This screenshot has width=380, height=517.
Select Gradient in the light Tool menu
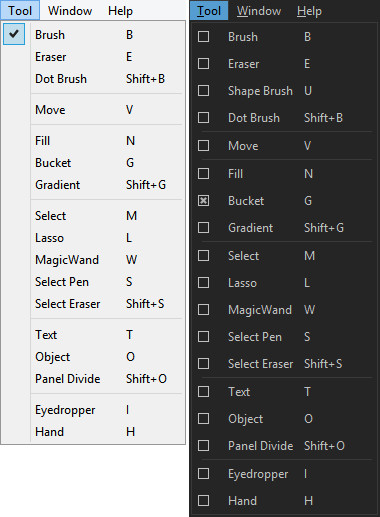pyautogui.click(x=107, y=185)
